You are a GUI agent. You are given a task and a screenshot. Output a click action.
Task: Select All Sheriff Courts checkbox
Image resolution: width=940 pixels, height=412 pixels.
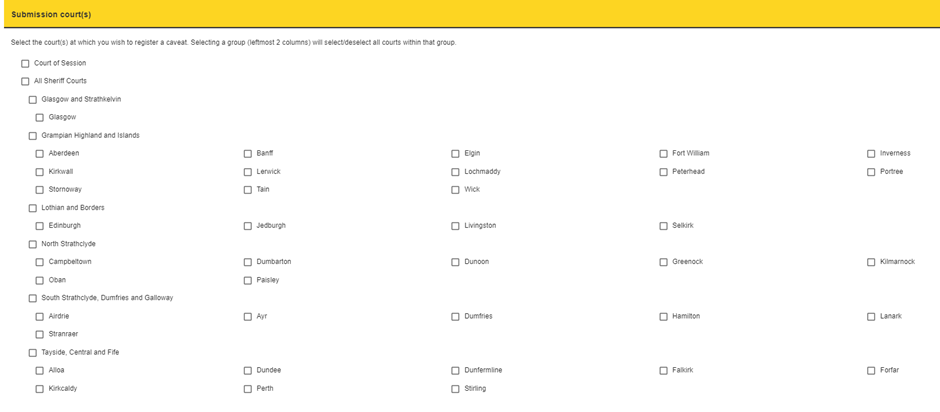coord(25,82)
